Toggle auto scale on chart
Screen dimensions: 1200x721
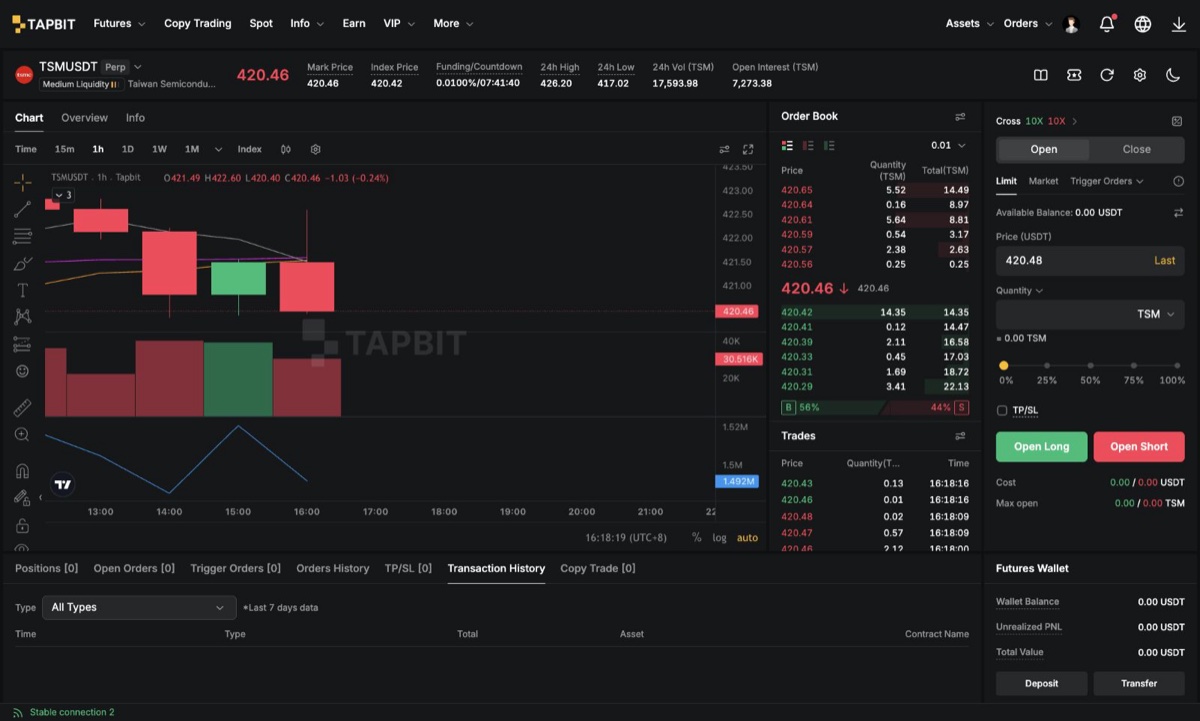[x=748, y=538]
